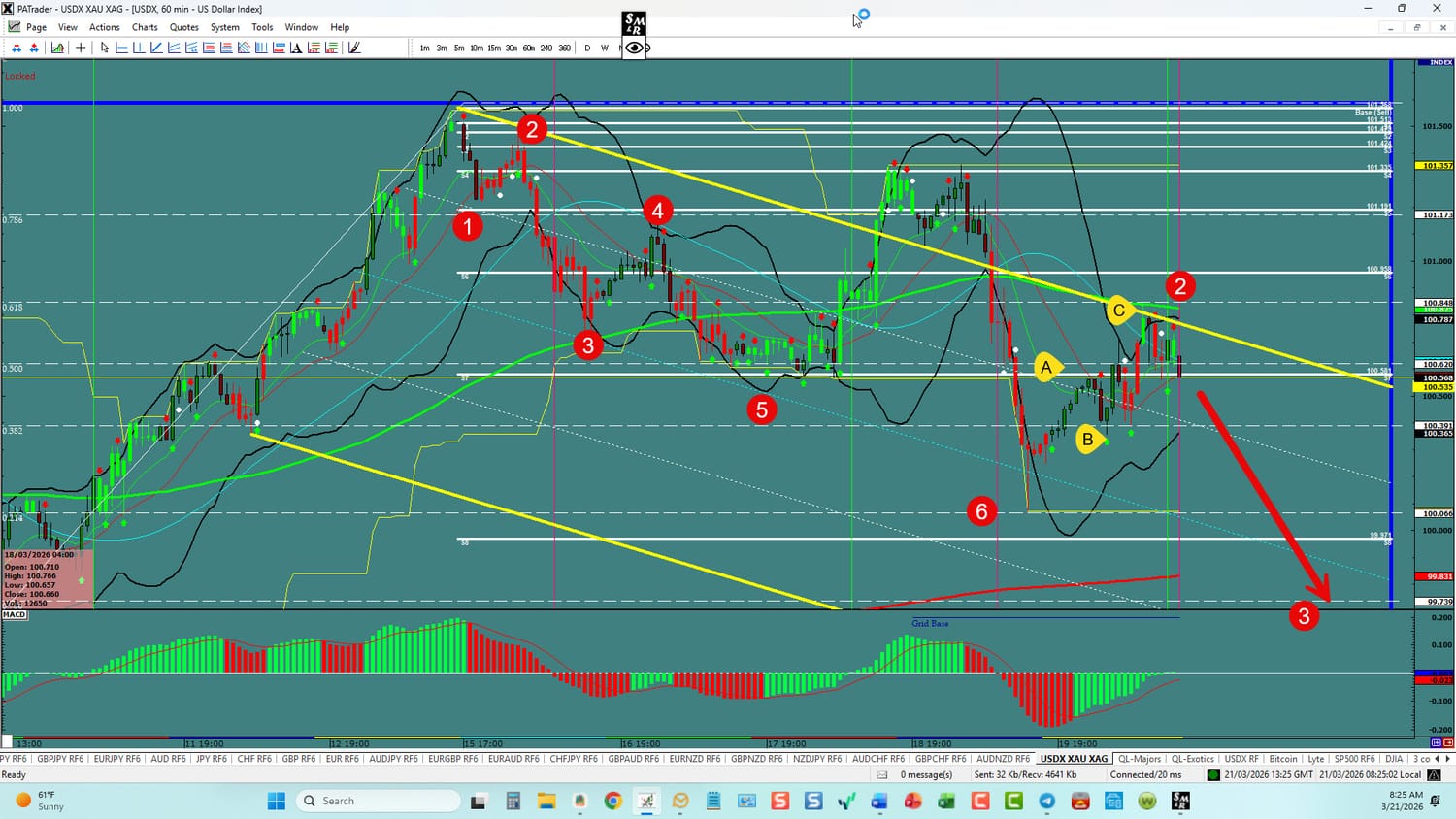Switch chart to 30m timeframe

(x=512, y=48)
